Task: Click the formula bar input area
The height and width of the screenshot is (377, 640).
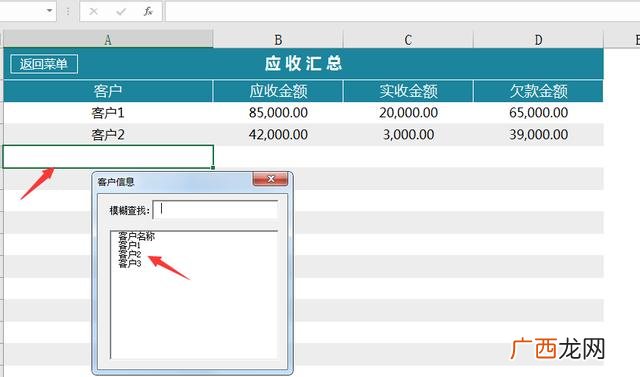Action: (402, 11)
